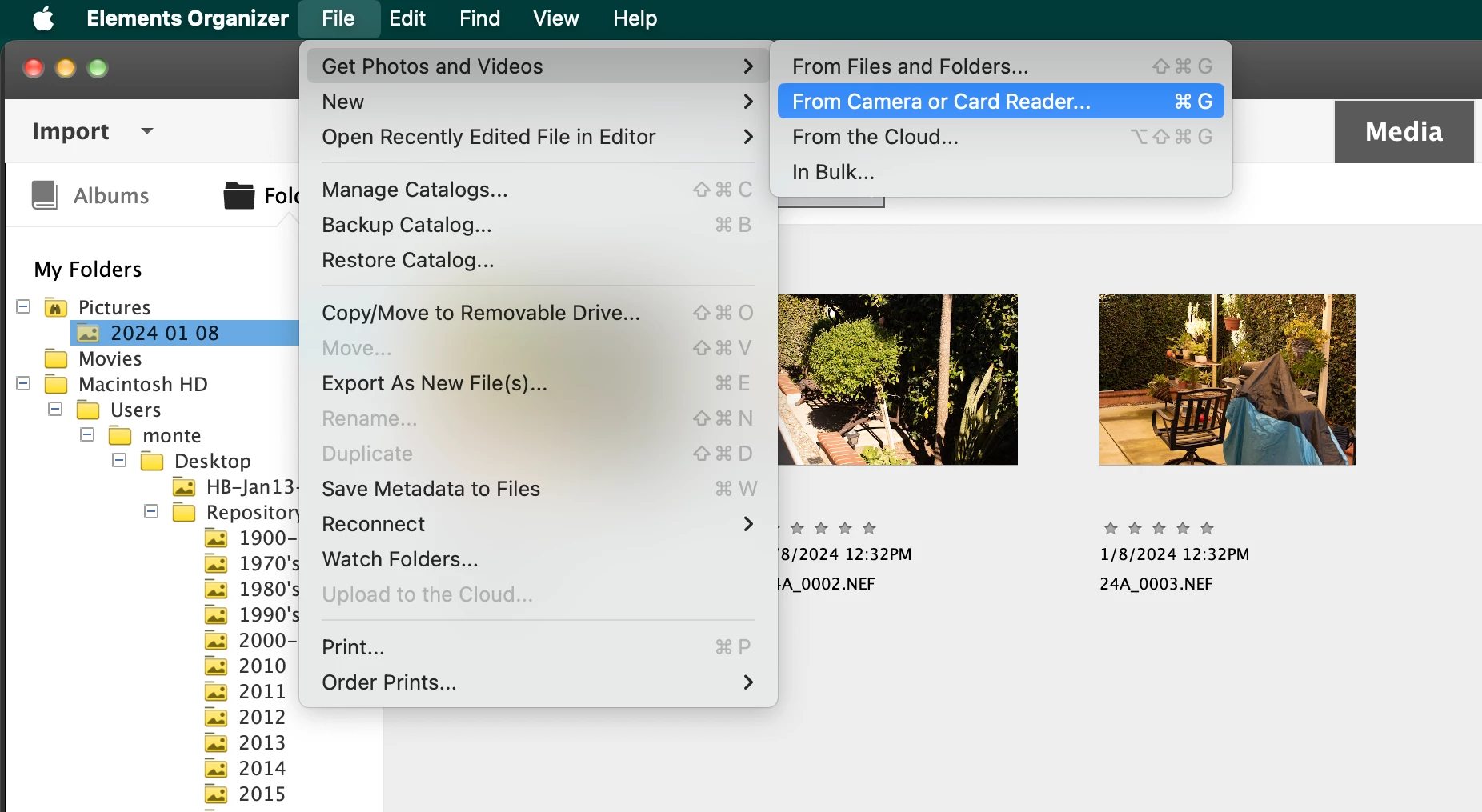The width and height of the screenshot is (1482, 812).
Task: Click the 2014 folder icon
Action: 216,768
